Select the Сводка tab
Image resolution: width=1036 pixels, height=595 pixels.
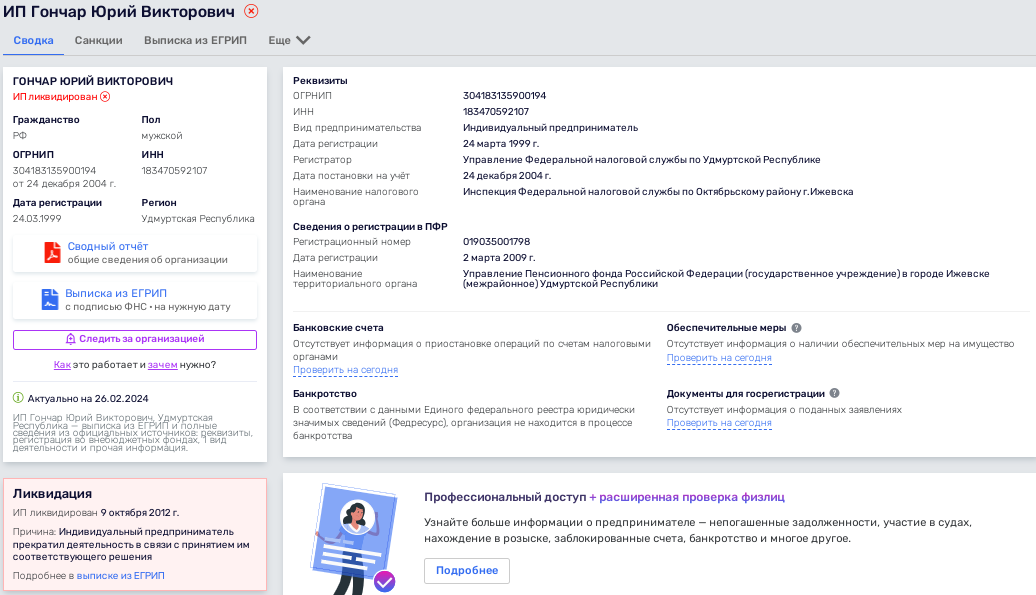[33, 41]
